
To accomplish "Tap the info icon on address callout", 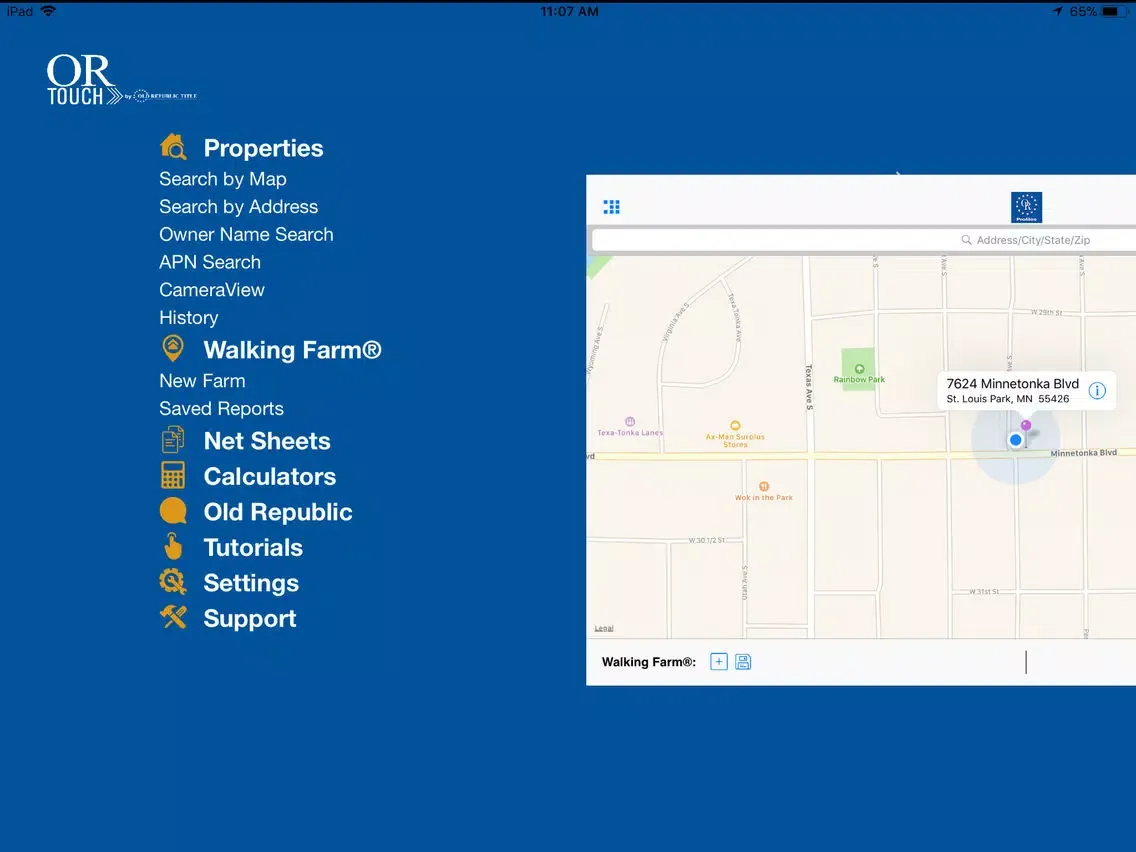I will click(x=1097, y=391).
